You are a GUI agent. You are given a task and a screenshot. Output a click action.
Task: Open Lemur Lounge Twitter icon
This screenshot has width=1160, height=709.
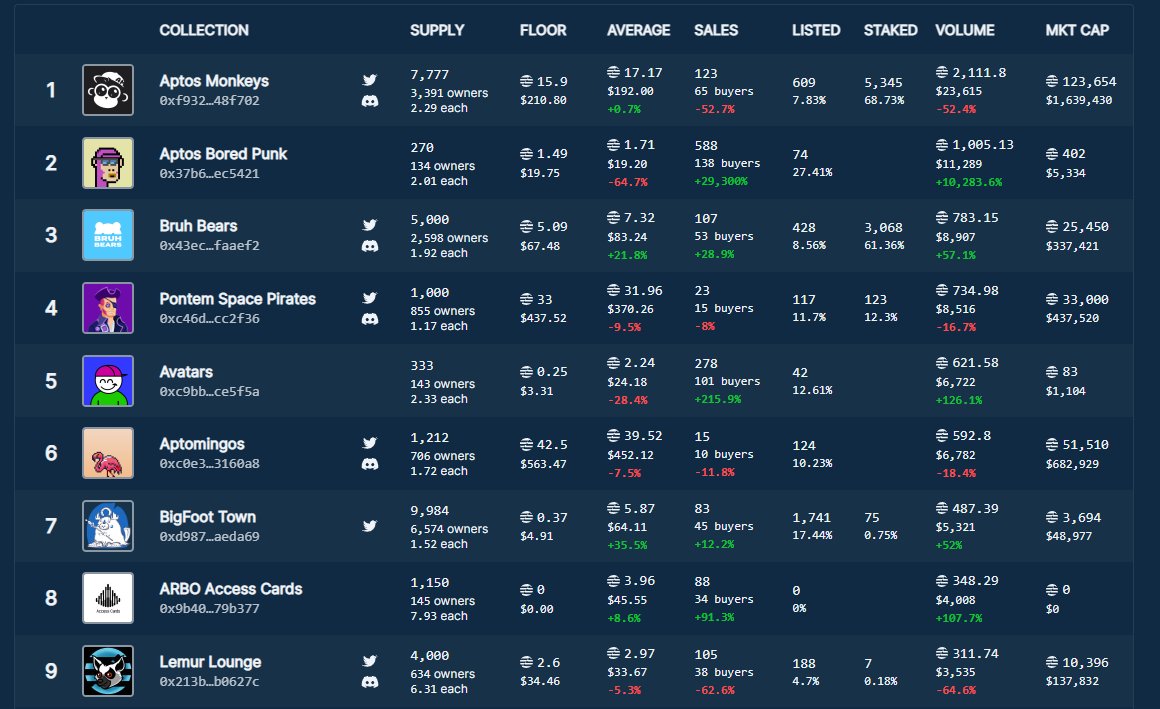370,661
